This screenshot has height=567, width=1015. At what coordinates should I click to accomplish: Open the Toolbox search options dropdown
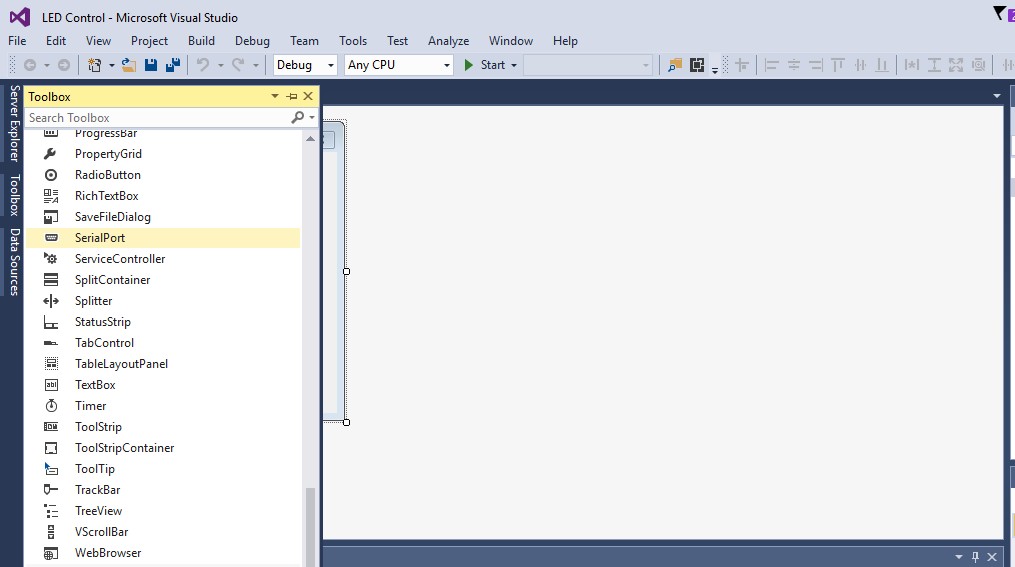click(312, 118)
